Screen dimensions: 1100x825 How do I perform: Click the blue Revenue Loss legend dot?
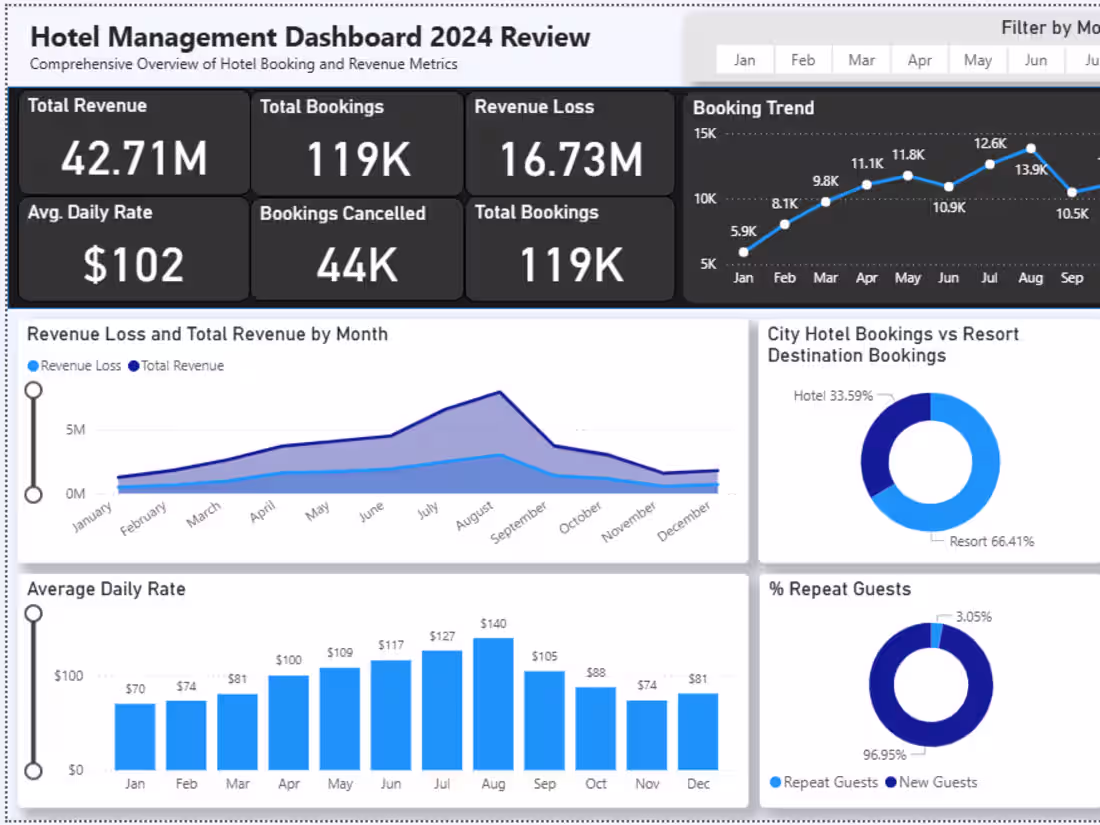31,366
